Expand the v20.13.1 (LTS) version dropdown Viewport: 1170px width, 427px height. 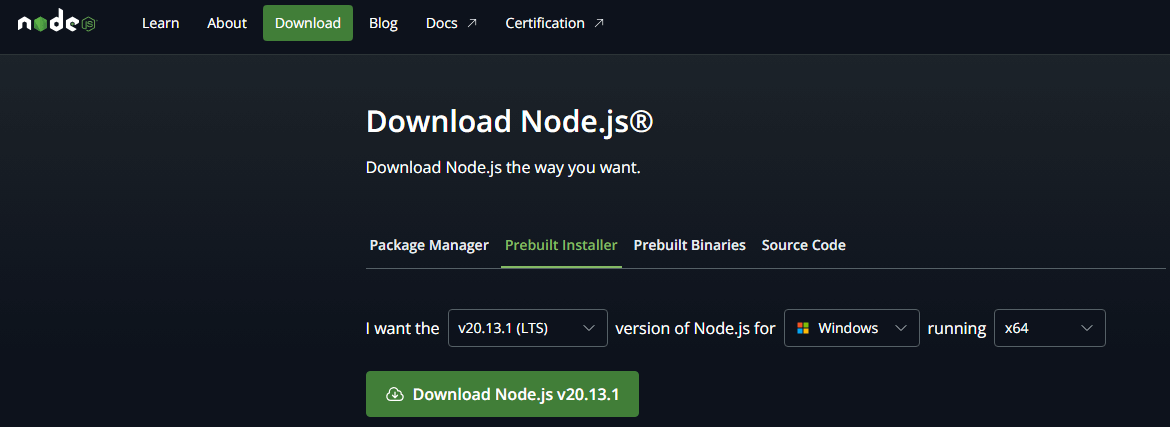point(527,328)
